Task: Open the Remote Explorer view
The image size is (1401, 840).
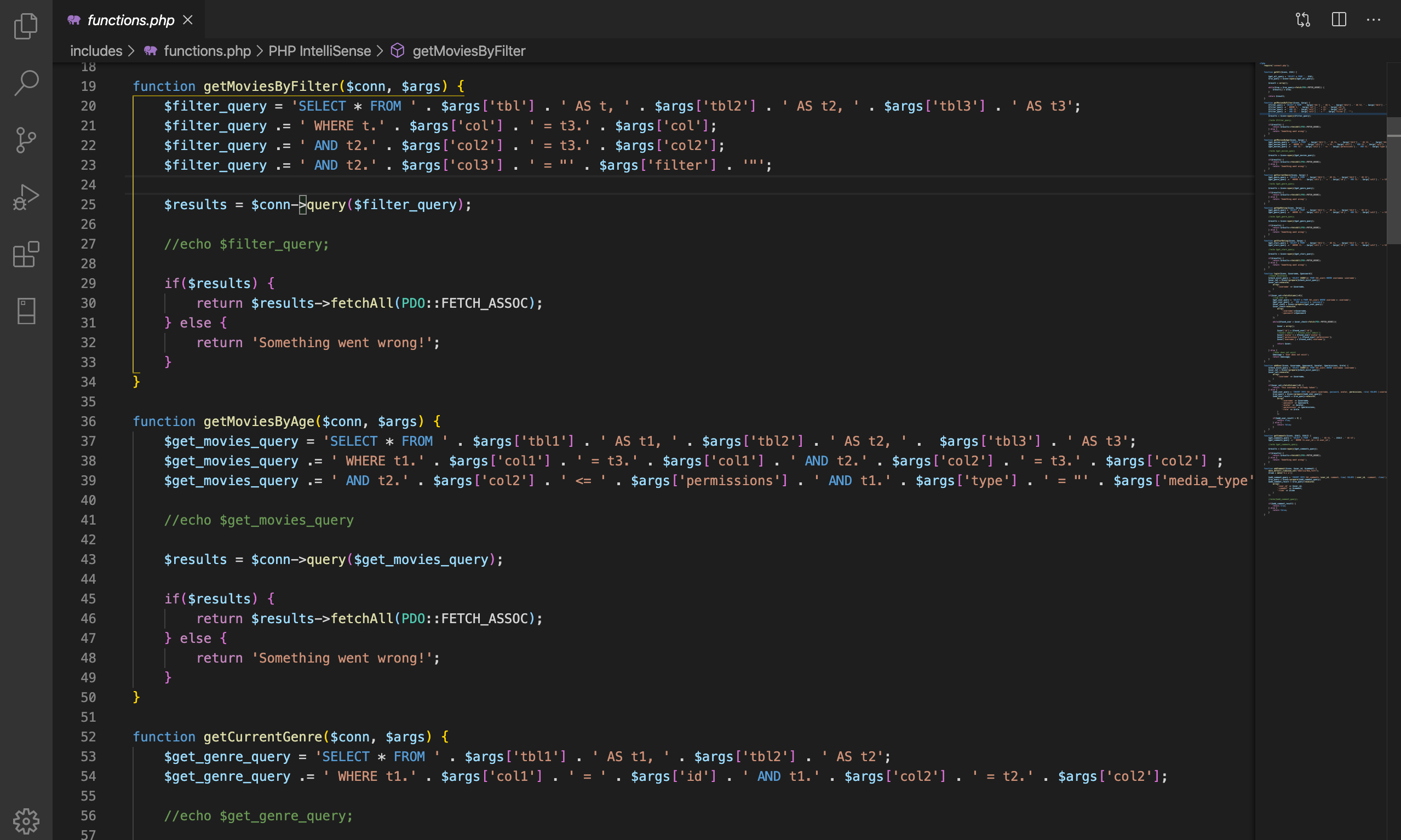Action: click(26, 310)
